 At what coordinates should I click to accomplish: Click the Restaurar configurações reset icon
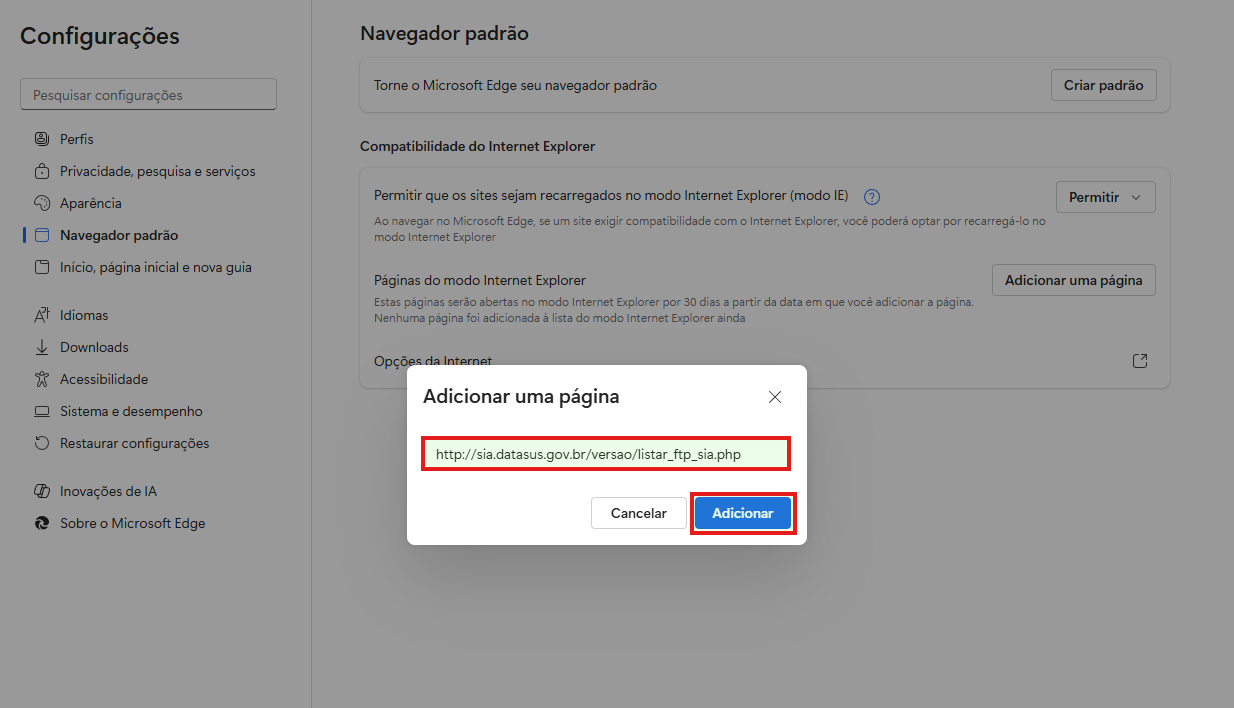click(41, 443)
